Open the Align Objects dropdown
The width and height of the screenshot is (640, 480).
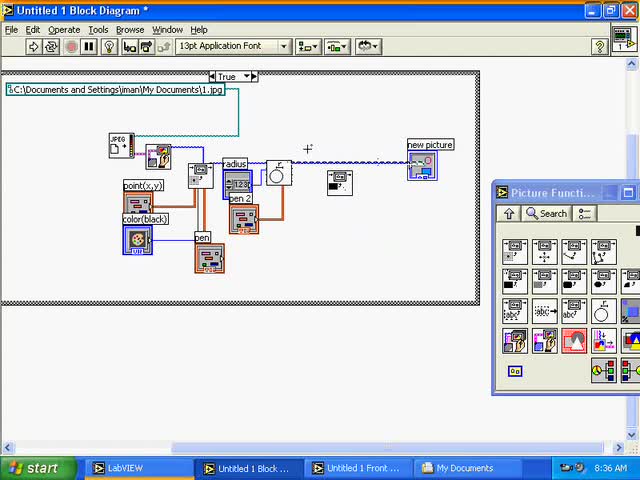308,47
